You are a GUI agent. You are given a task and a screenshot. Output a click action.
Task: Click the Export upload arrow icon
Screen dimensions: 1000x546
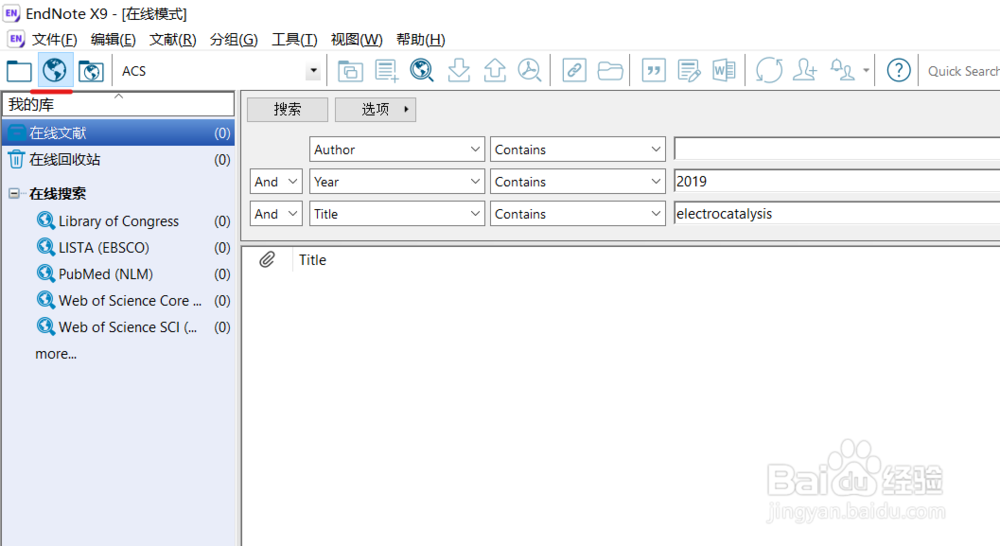click(494, 71)
